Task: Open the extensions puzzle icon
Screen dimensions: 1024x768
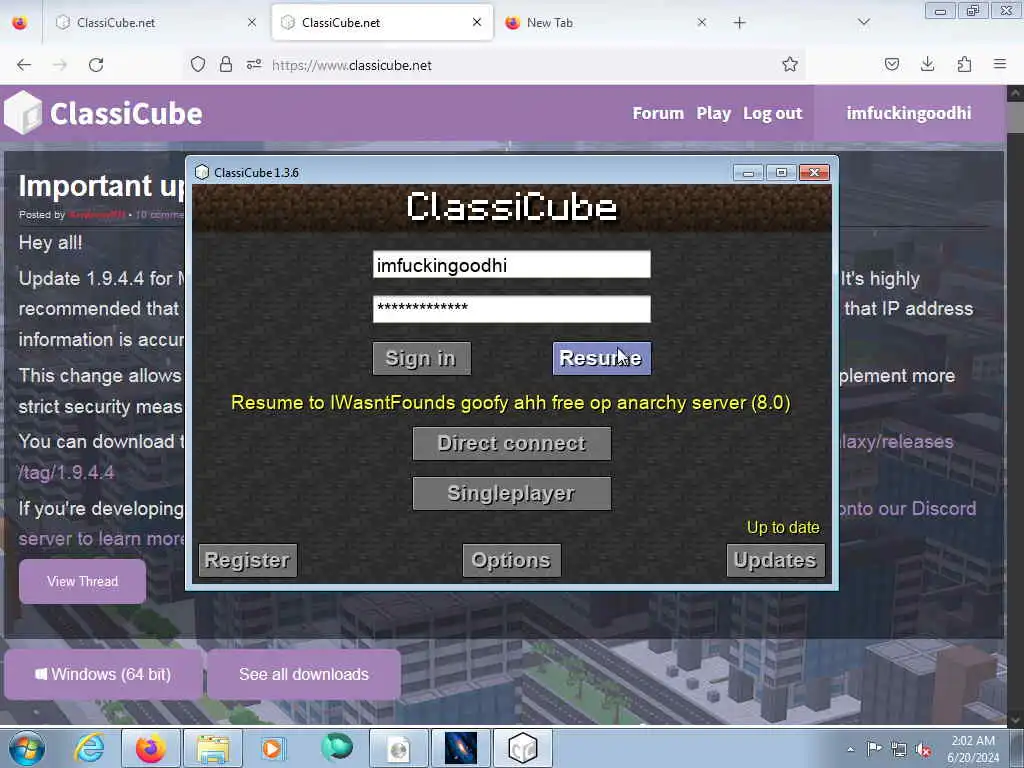Action: [964, 64]
